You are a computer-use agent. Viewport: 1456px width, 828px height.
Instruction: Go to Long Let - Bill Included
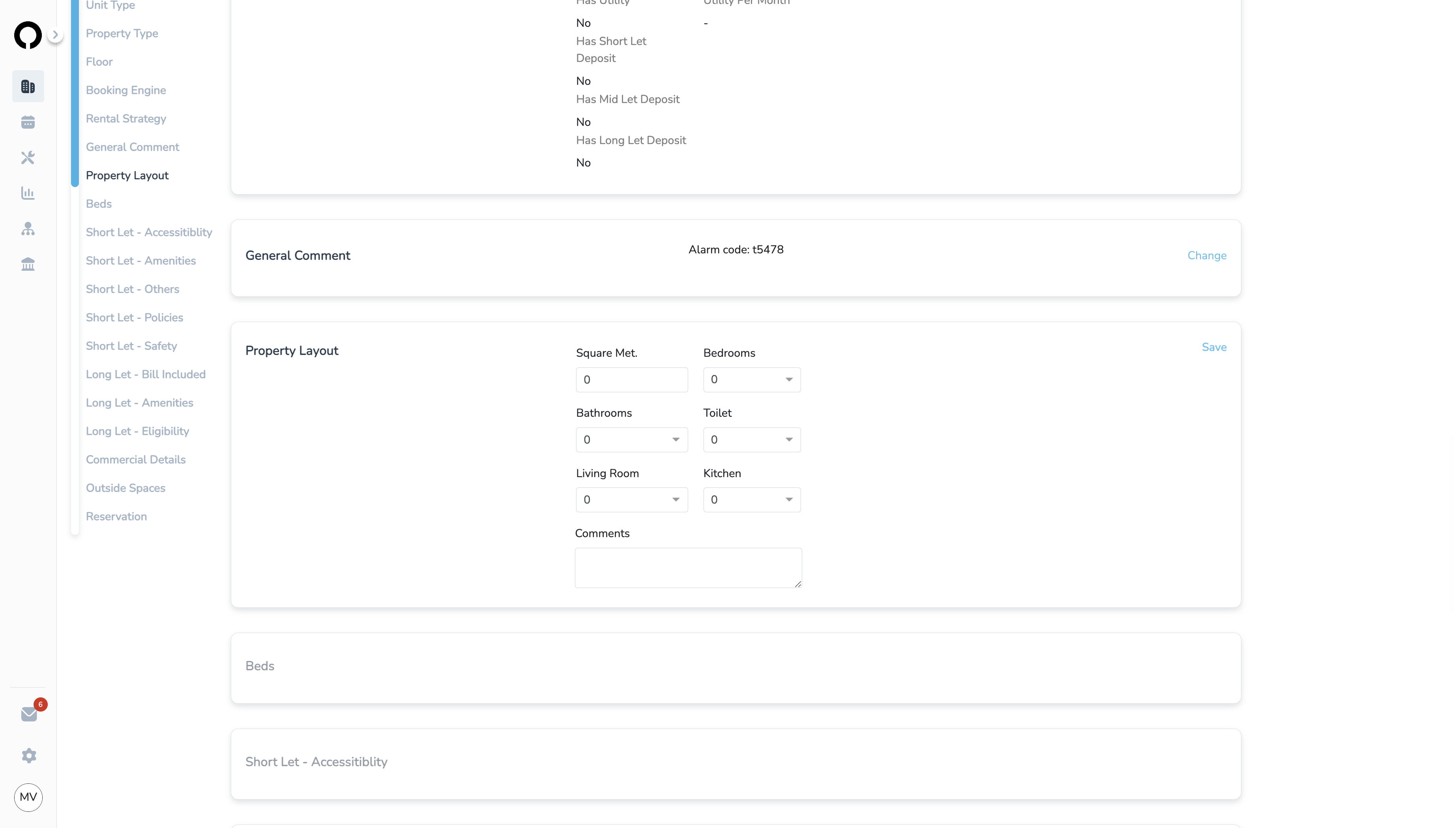(x=146, y=375)
